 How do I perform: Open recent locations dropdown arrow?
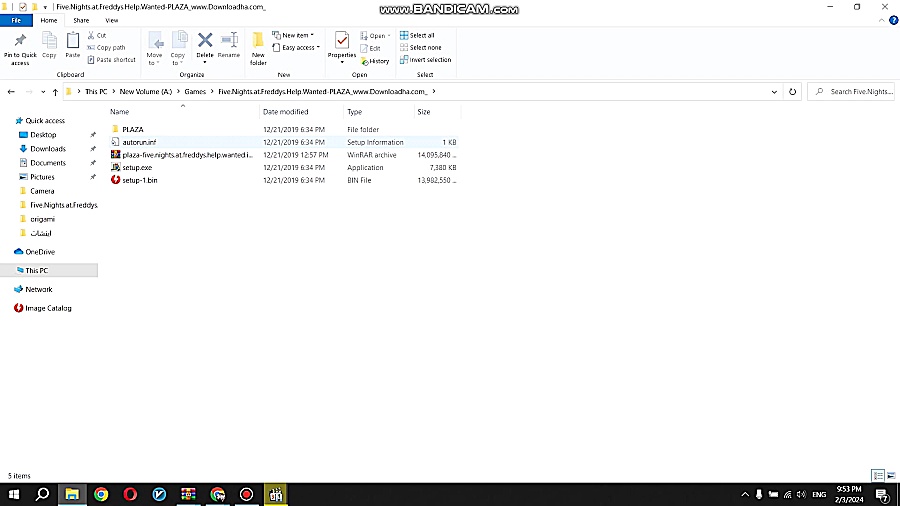click(x=43, y=92)
